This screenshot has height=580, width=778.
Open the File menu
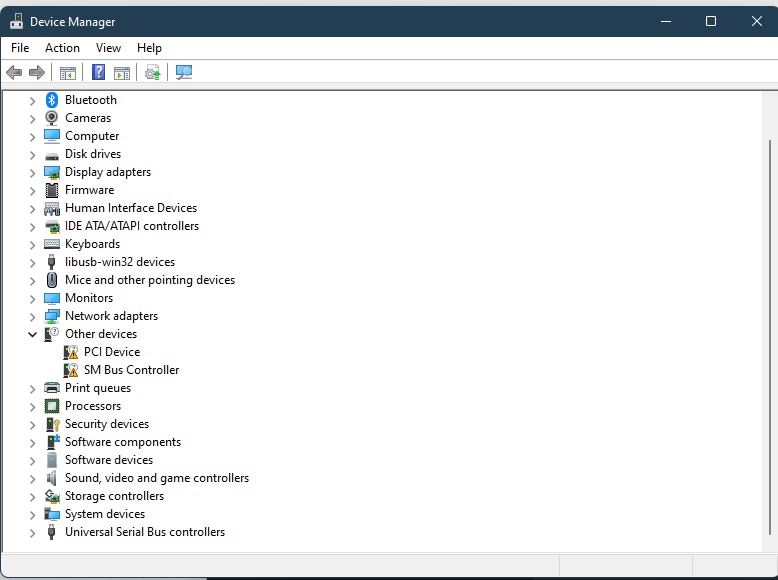(x=20, y=48)
